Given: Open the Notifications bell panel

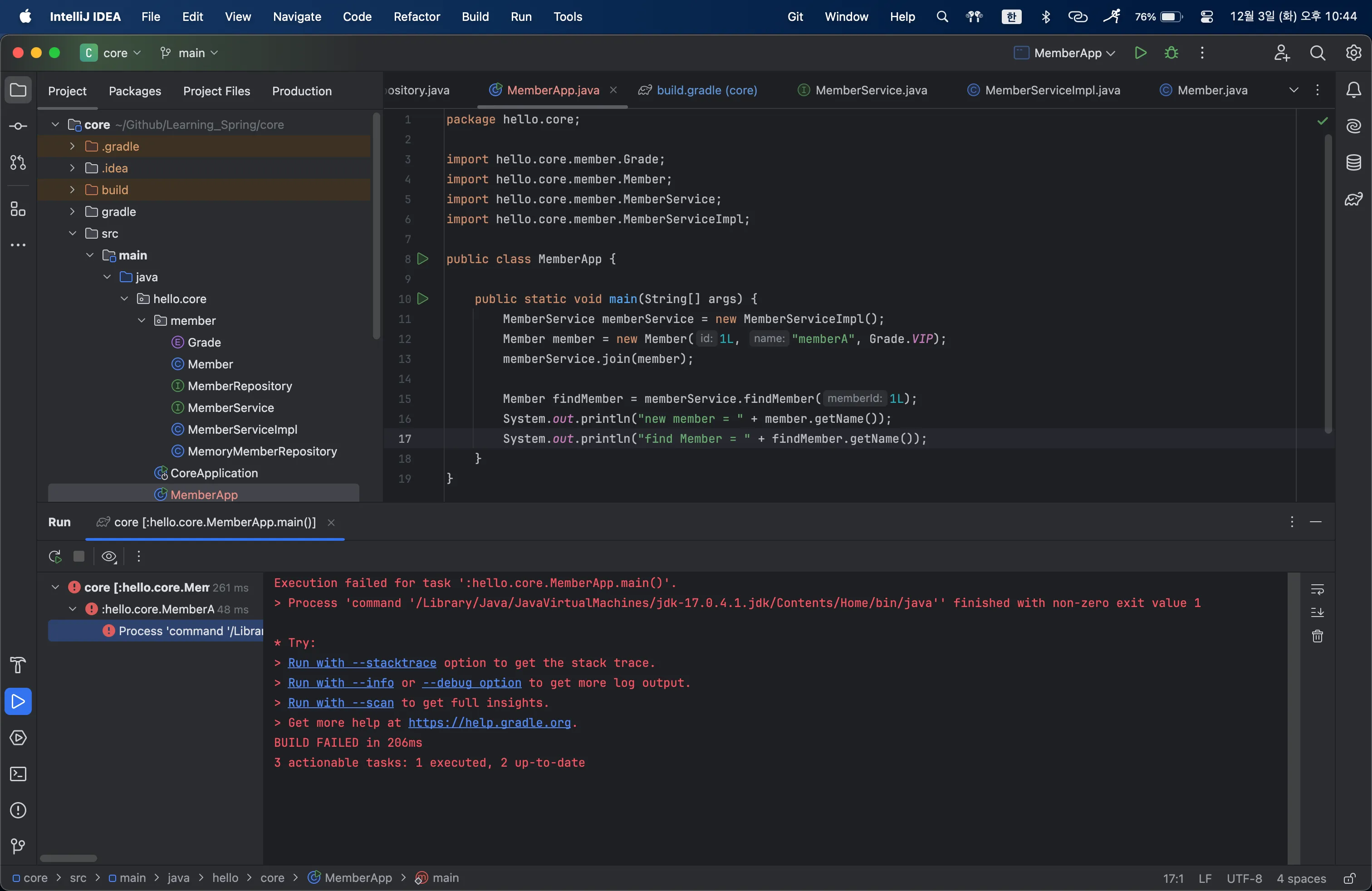Looking at the screenshot, I should click(1353, 90).
